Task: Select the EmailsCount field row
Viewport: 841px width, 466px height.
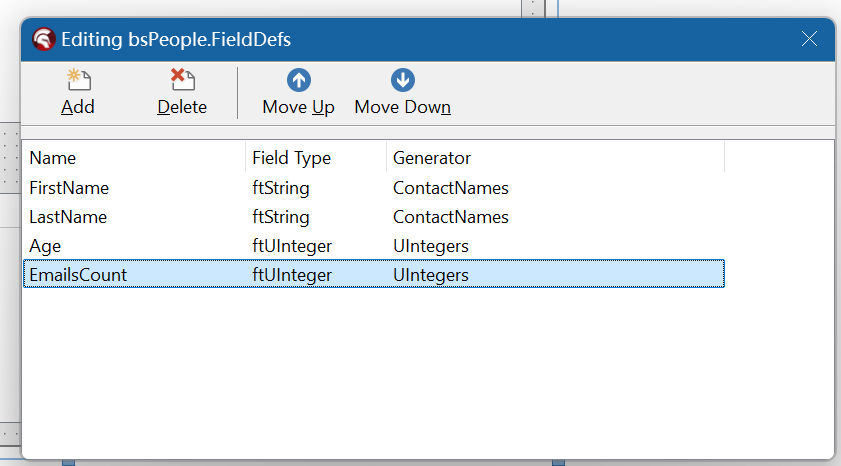Action: click(x=78, y=275)
